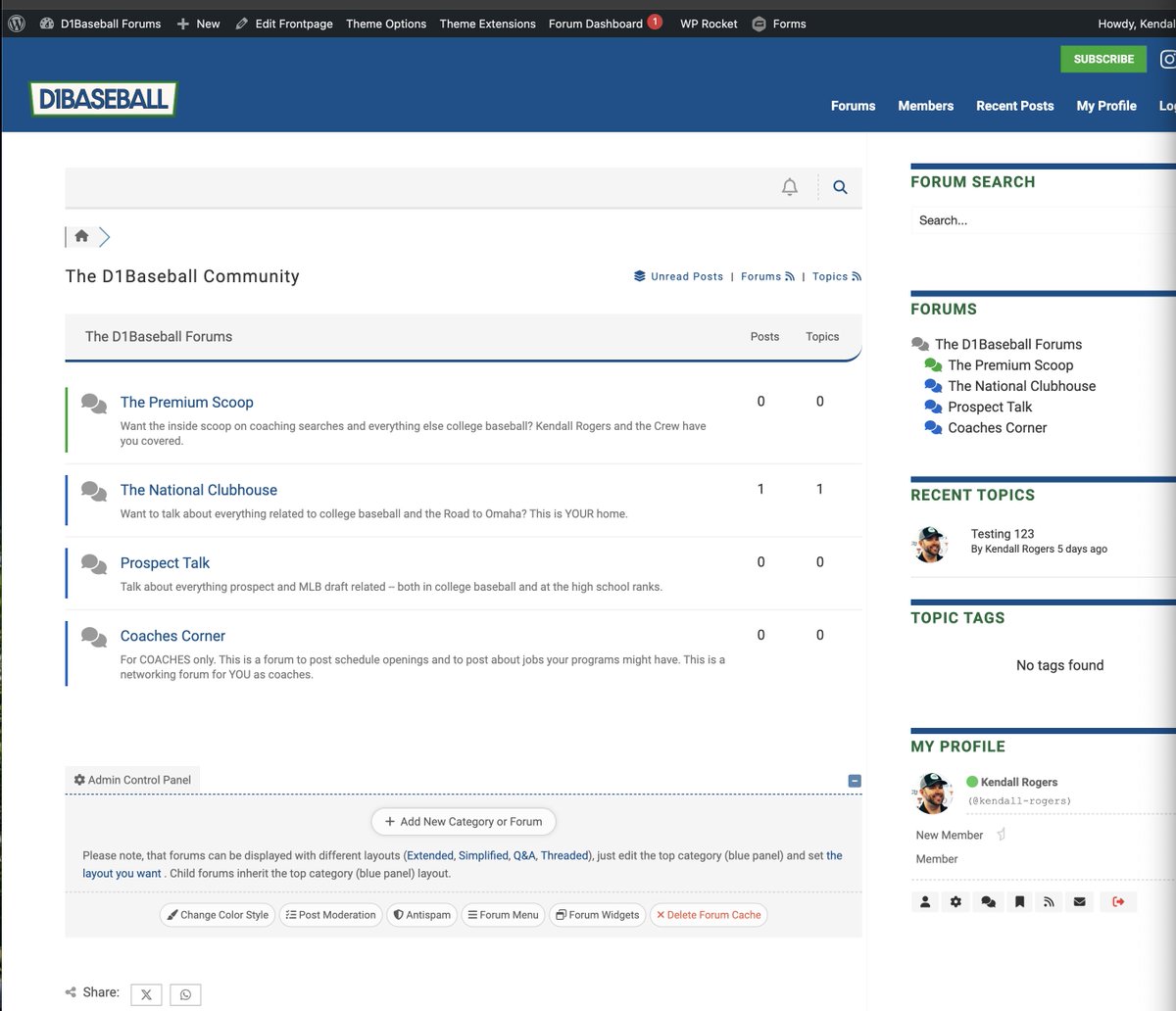Open Antispam settings
1176x1011 pixels.
(422, 915)
